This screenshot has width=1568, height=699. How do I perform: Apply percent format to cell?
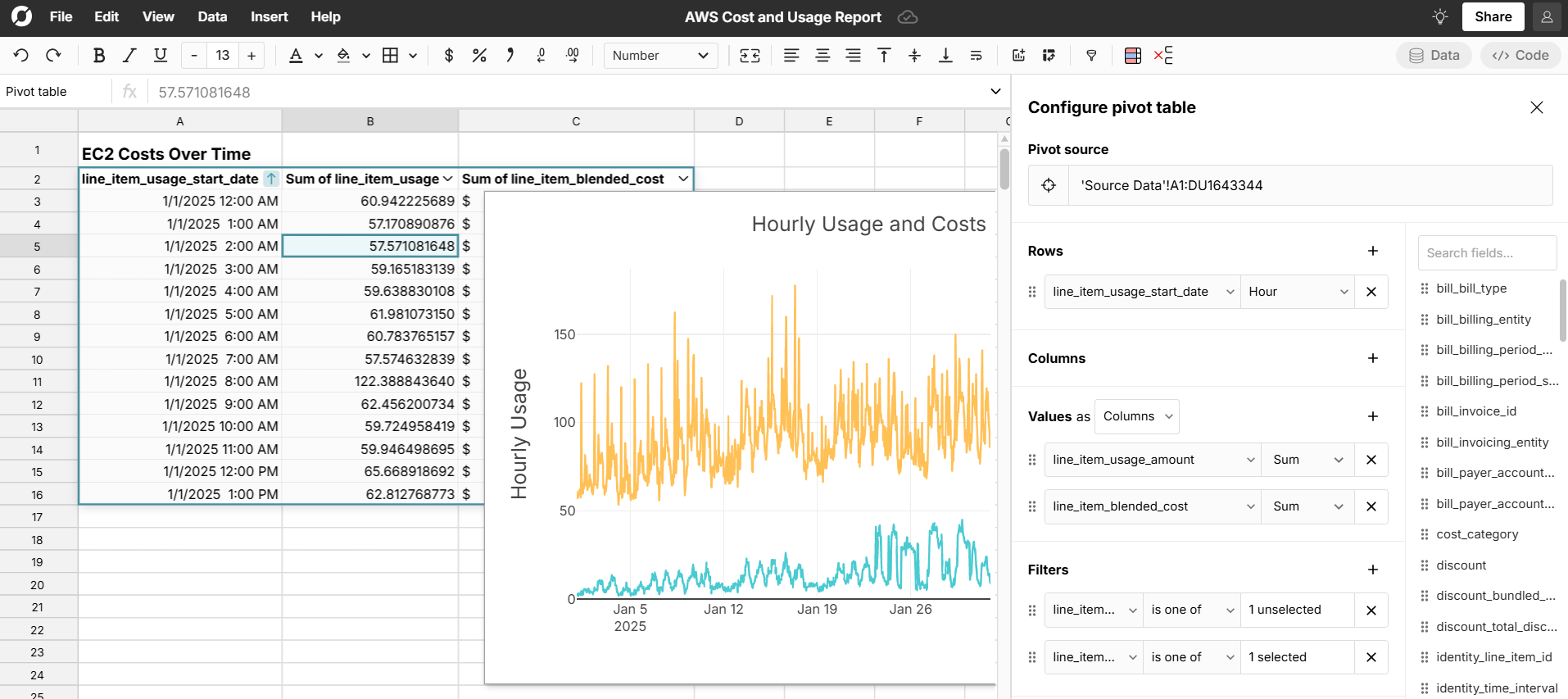tap(479, 56)
